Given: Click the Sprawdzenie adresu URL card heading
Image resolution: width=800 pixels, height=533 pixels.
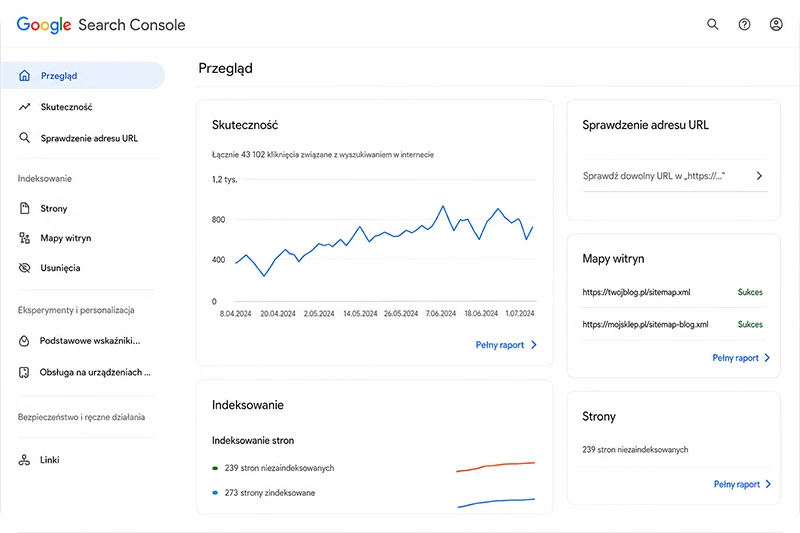Looking at the screenshot, I should [x=645, y=125].
